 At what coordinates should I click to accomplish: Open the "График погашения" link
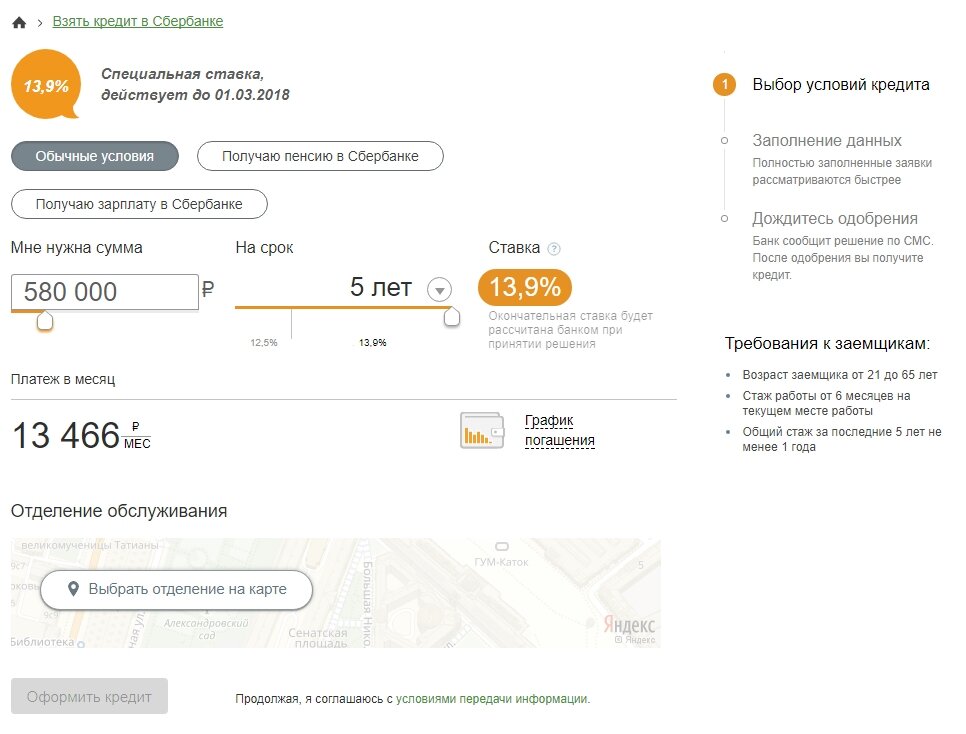560,430
